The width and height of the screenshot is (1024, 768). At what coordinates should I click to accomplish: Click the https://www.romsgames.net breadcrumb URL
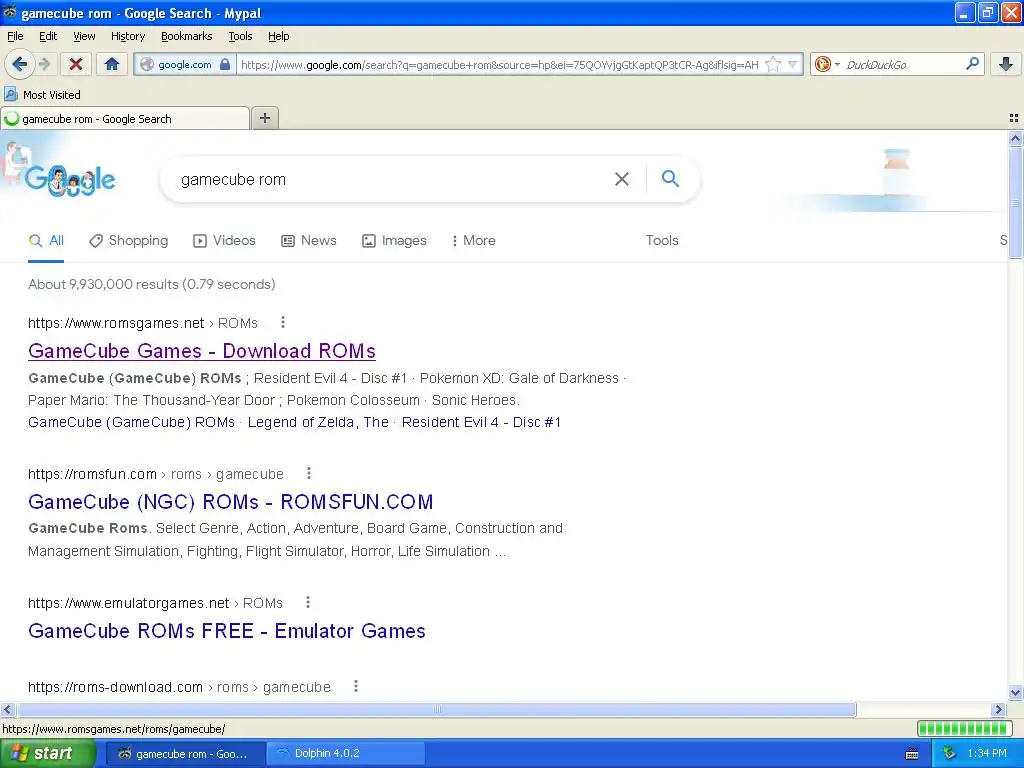pos(116,323)
